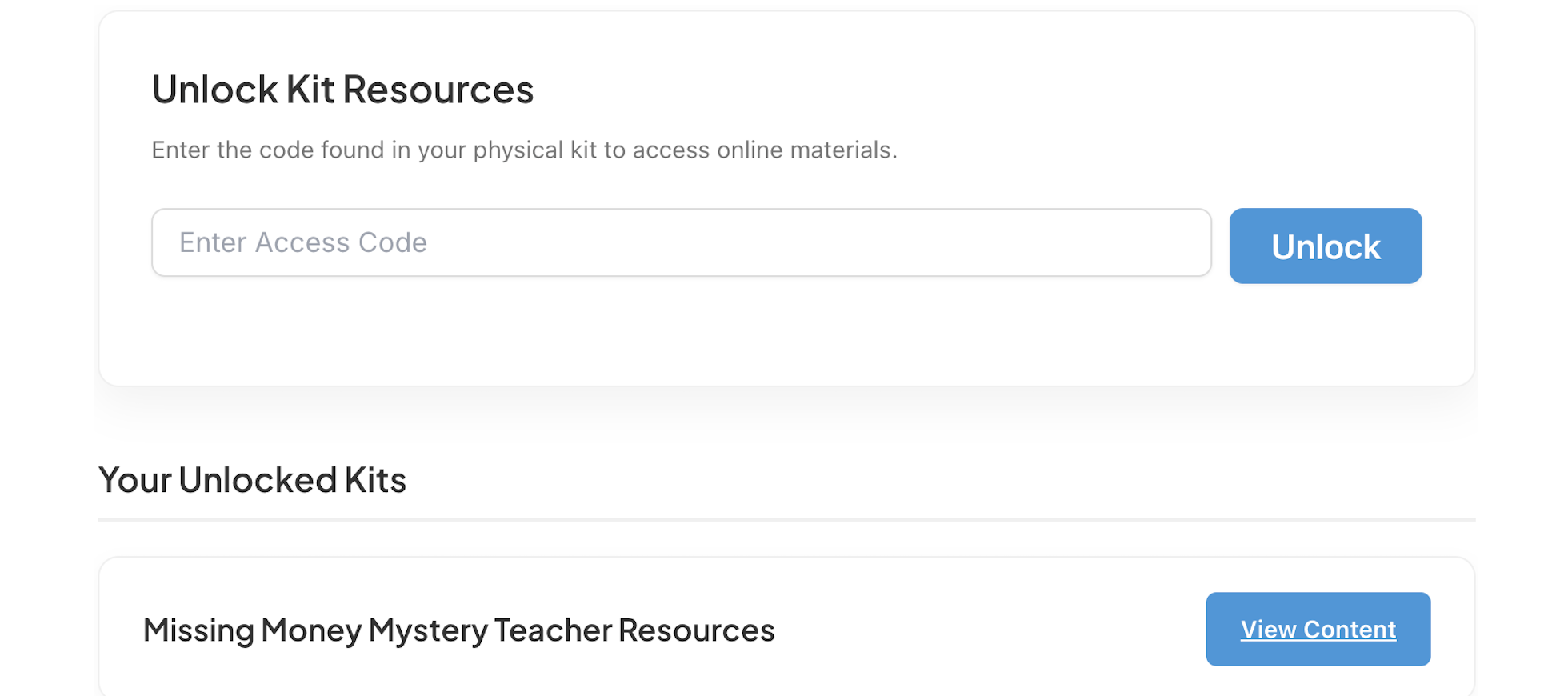Click "Teacher Resources" in the kit title

[x=634, y=630]
